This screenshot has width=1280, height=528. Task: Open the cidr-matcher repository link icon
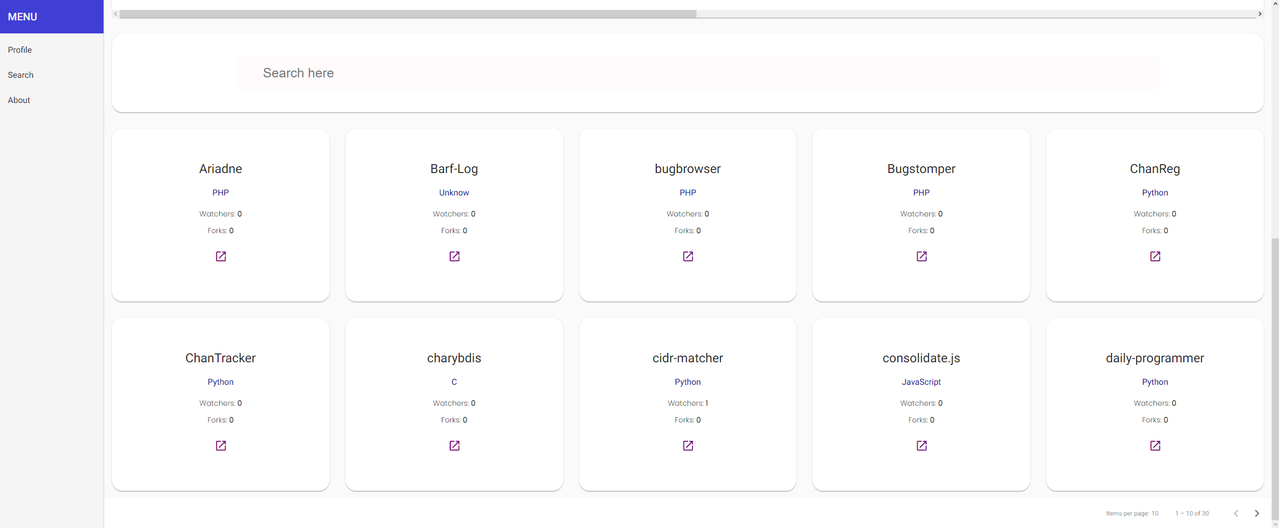pos(688,446)
